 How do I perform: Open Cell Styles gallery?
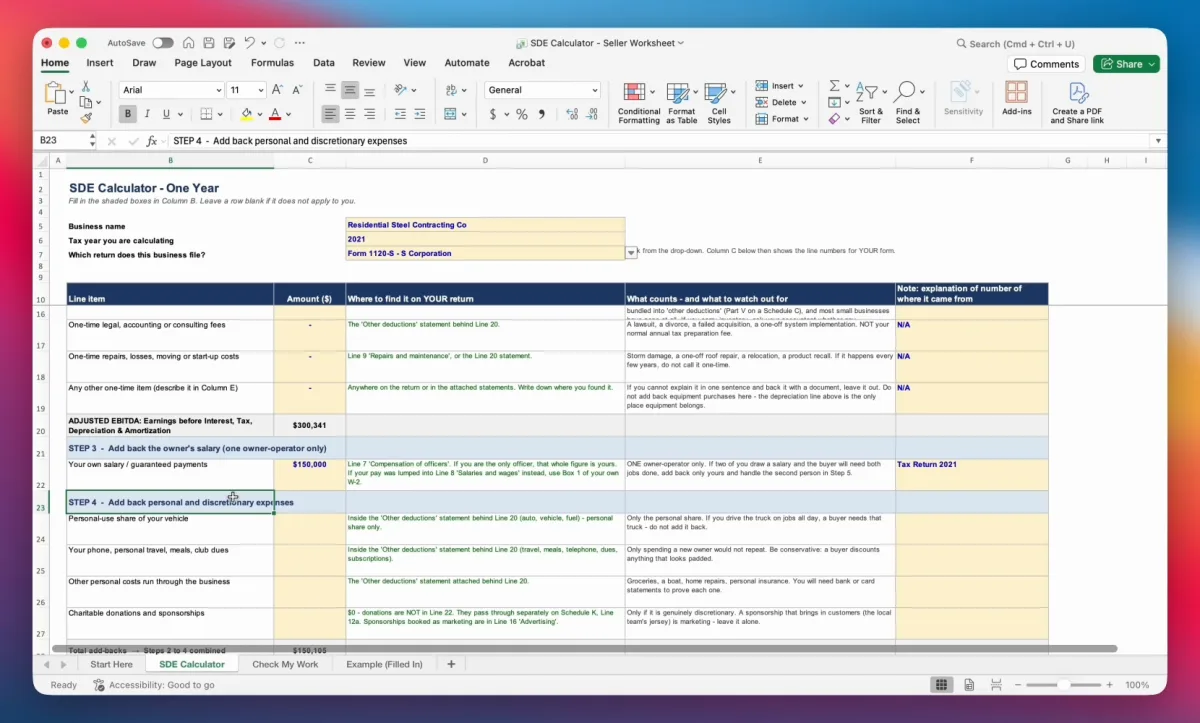tap(719, 103)
